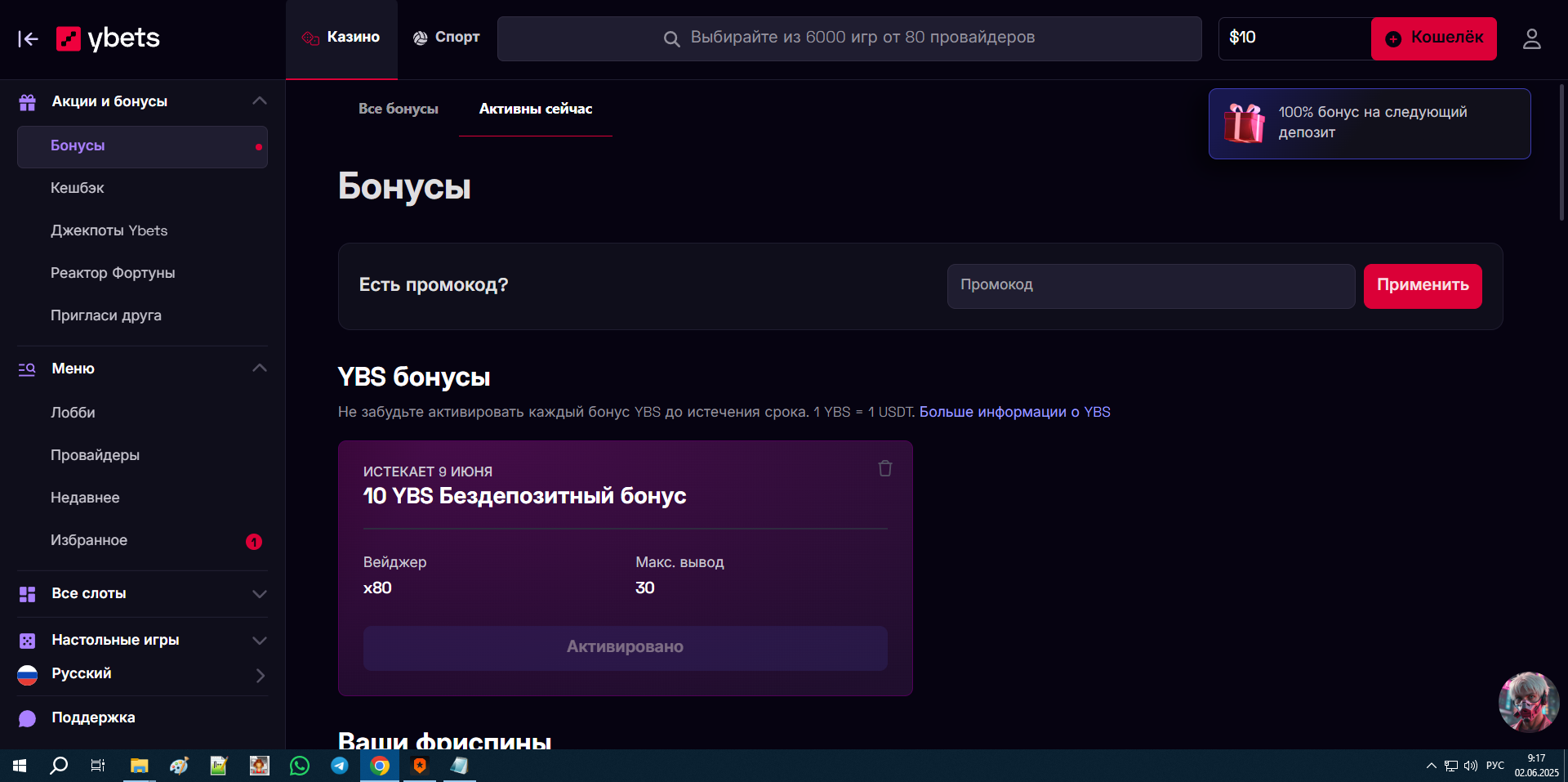Open WhatsApp from the taskbar
The height and width of the screenshot is (782, 1568).
point(300,766)
